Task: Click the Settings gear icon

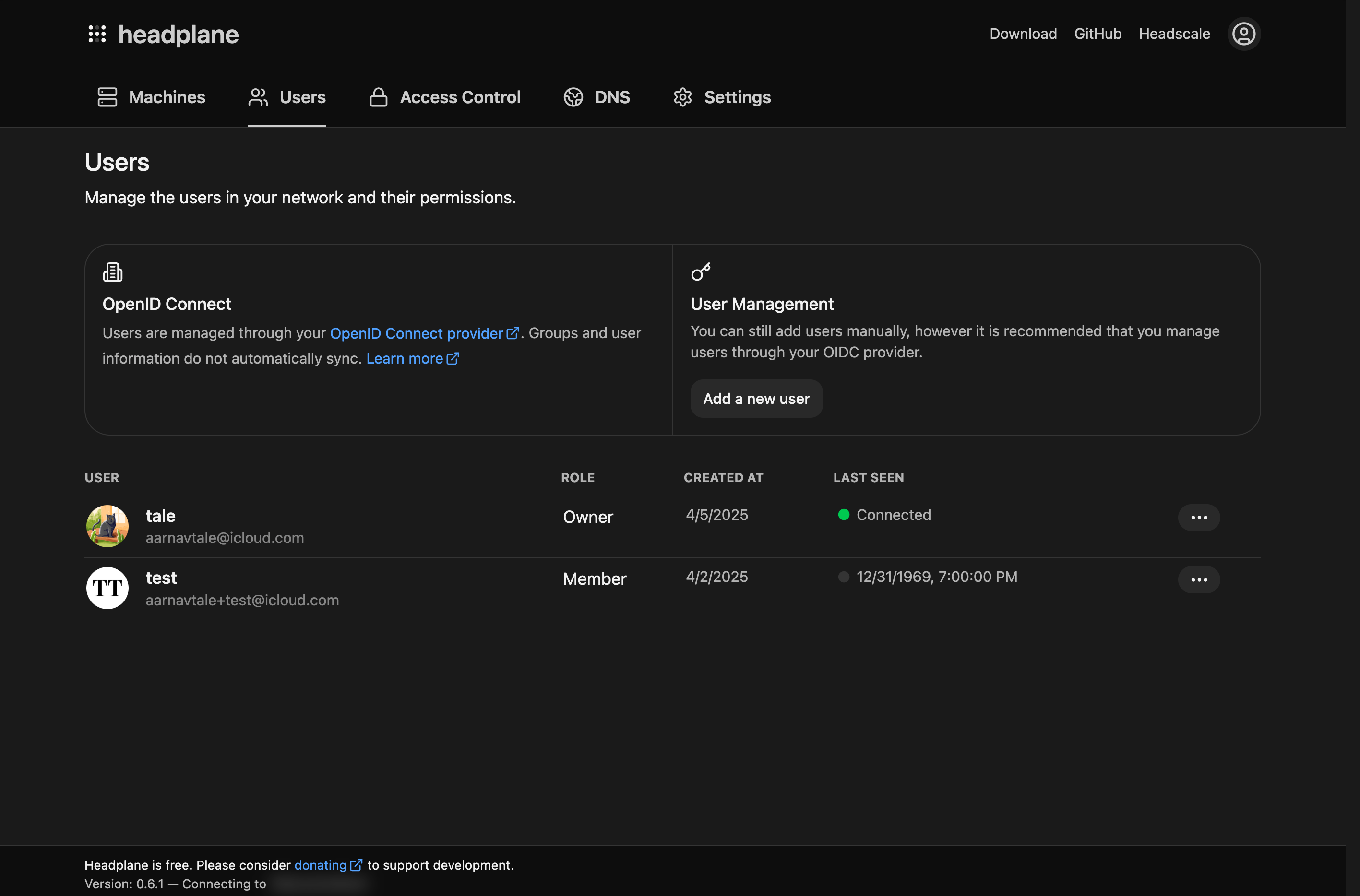Action: point(682,97)
